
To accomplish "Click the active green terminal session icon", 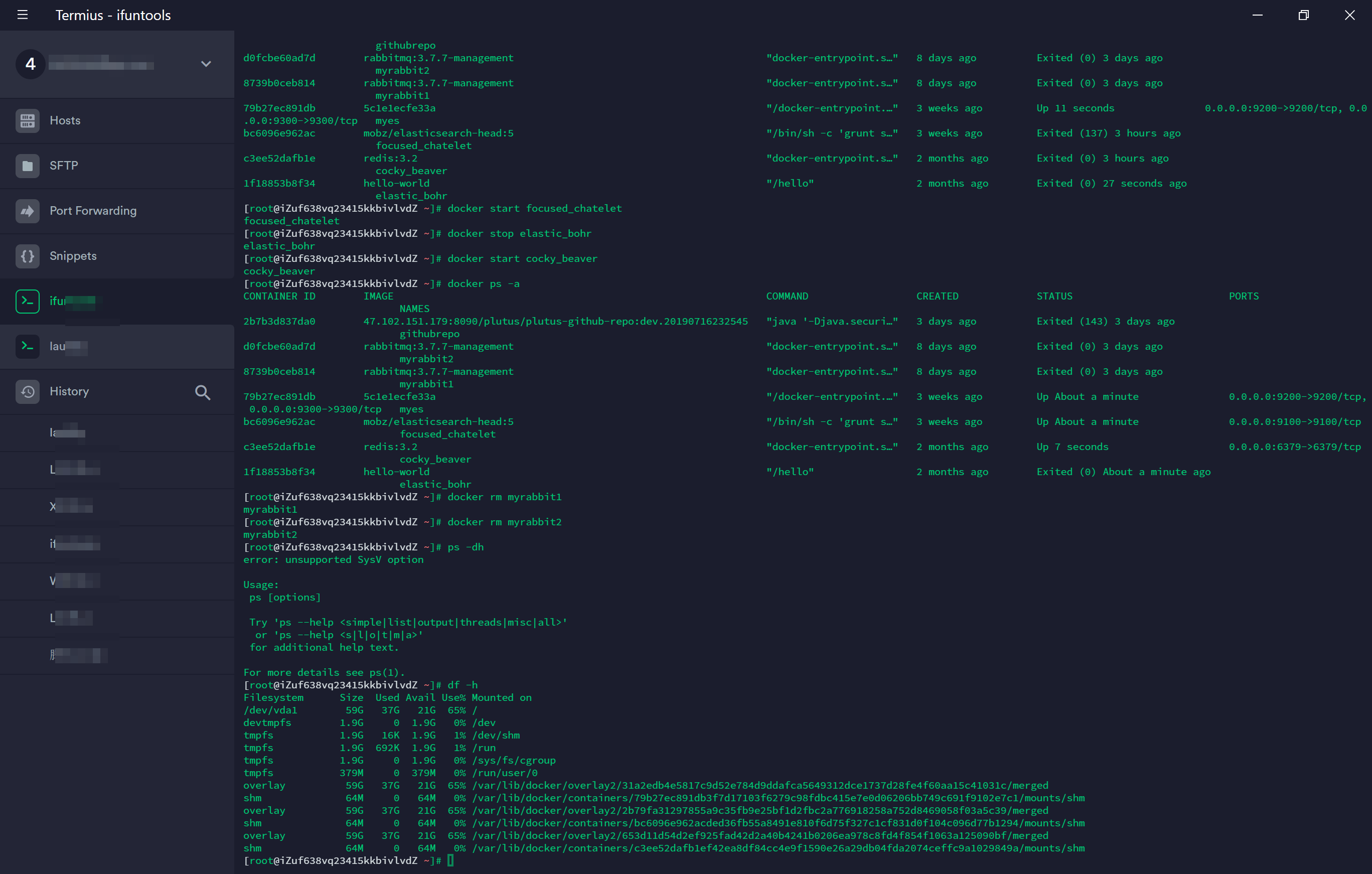I will click(28, 301).
